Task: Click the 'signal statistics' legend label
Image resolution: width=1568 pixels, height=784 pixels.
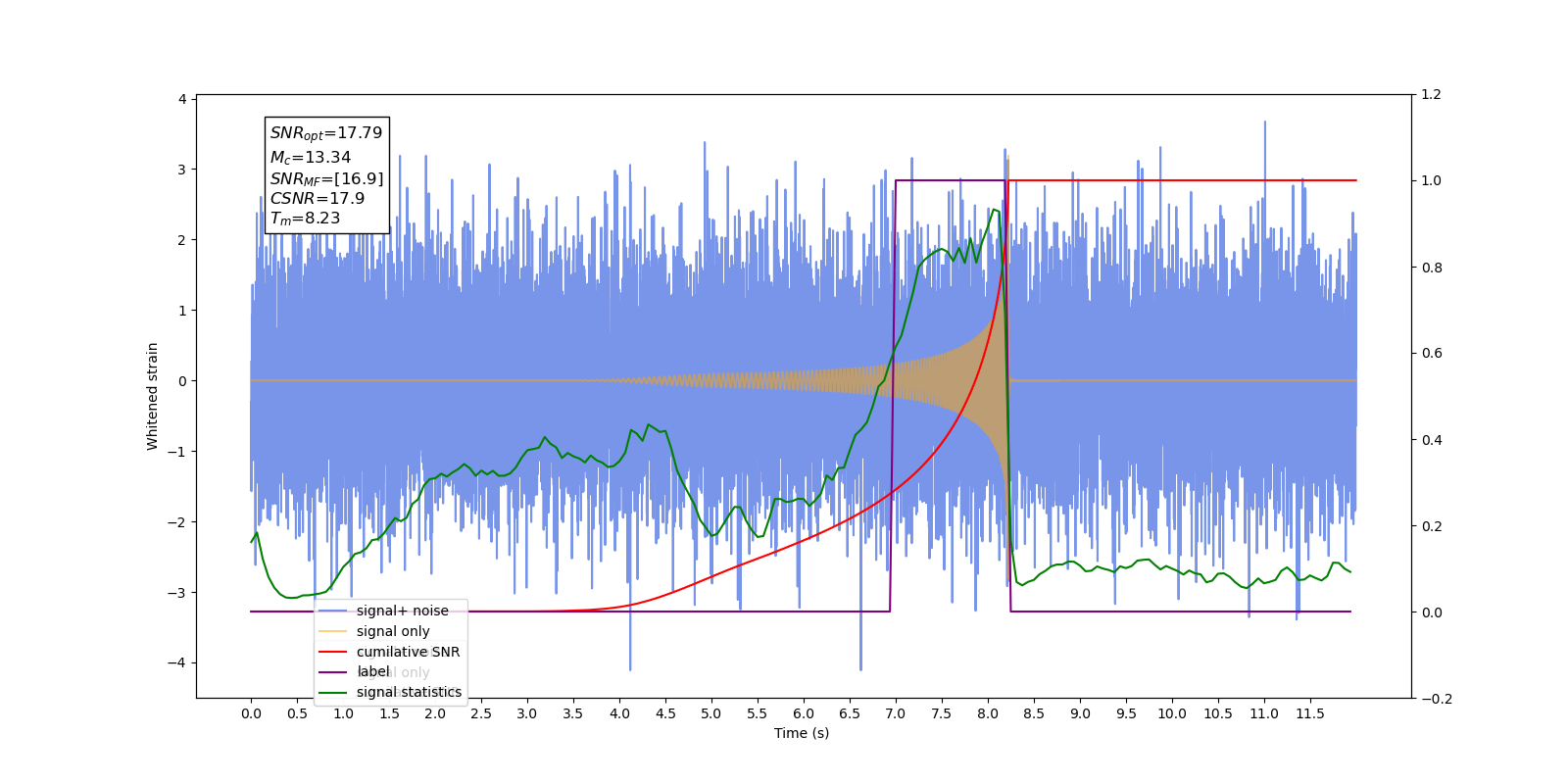Action: click(x=409, y=692)
